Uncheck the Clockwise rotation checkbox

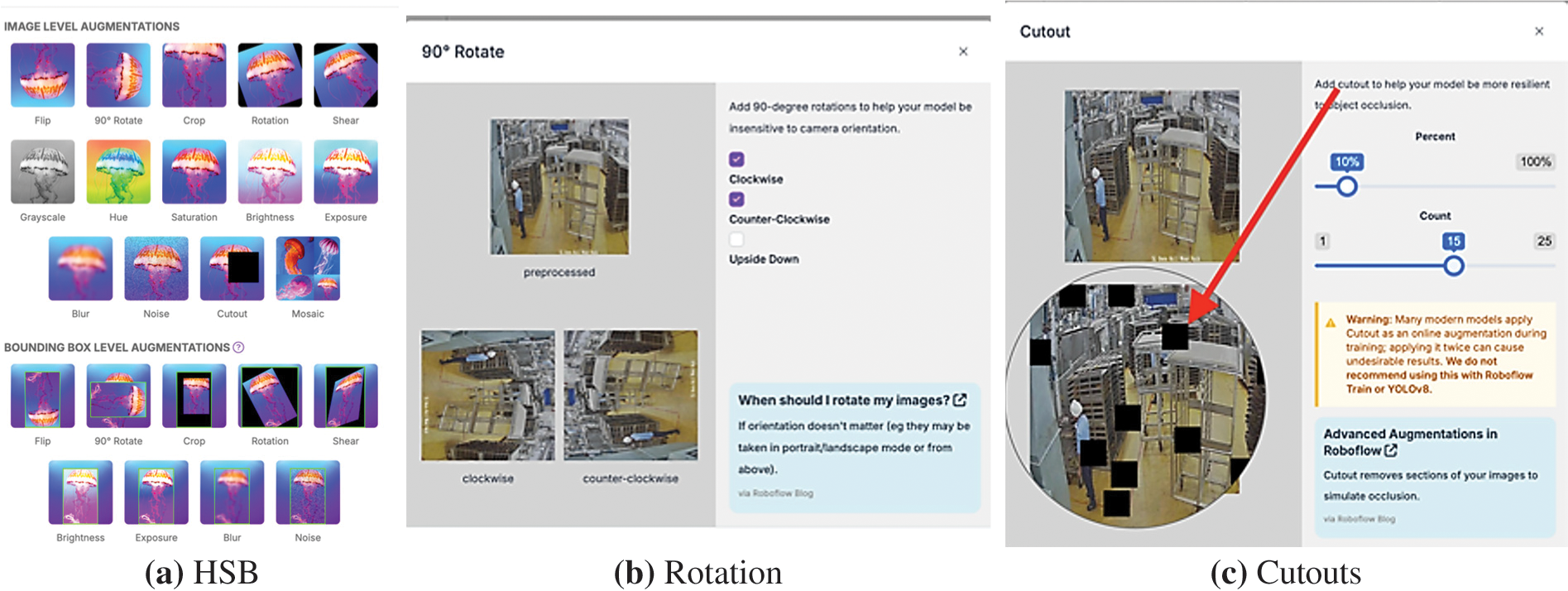(736, 159)
